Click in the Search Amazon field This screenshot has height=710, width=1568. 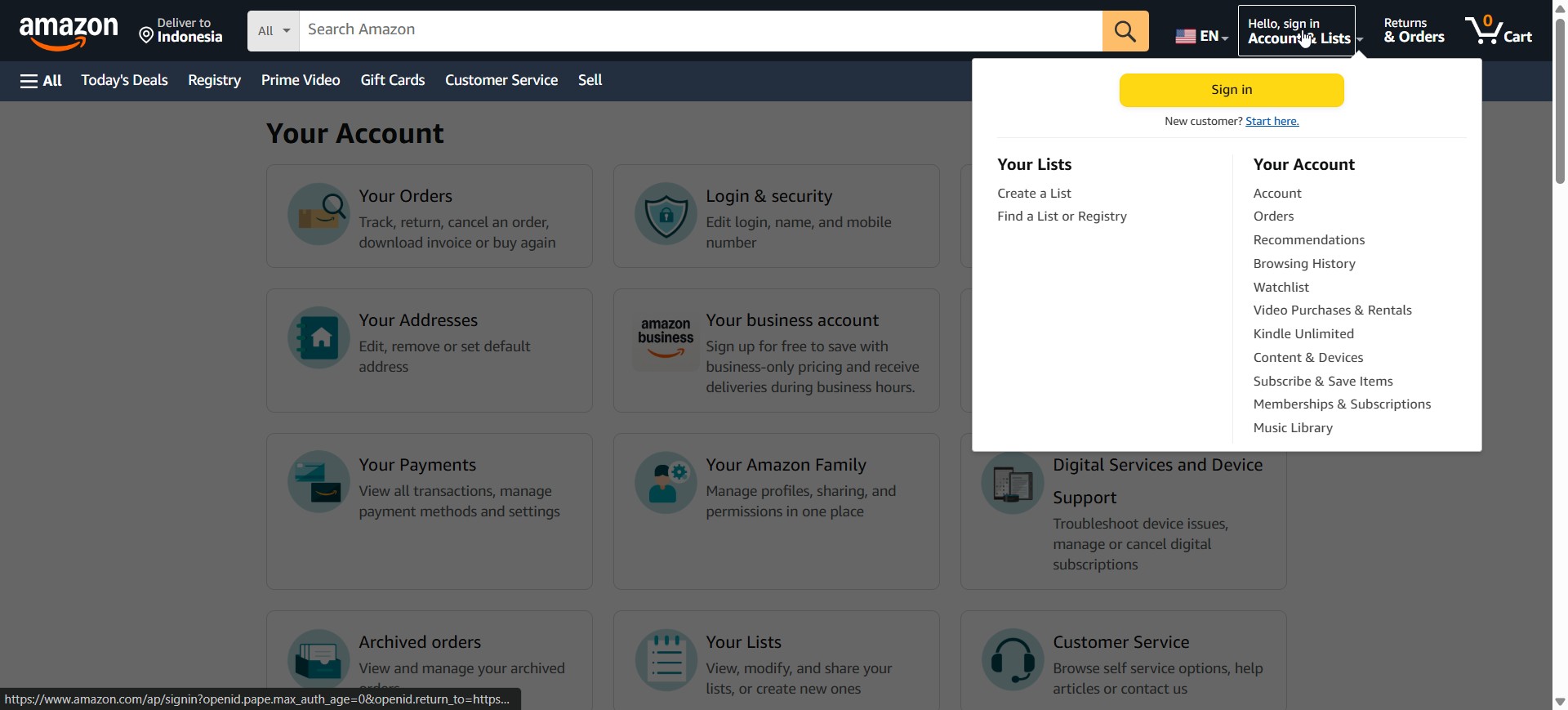[x=701, y=31]
